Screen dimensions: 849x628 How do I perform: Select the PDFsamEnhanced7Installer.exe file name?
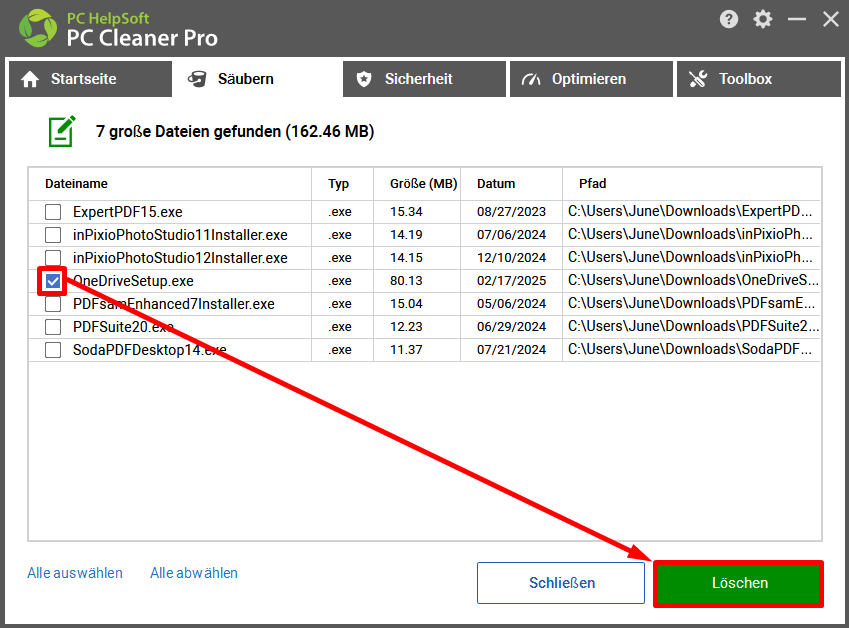(174, 304)
